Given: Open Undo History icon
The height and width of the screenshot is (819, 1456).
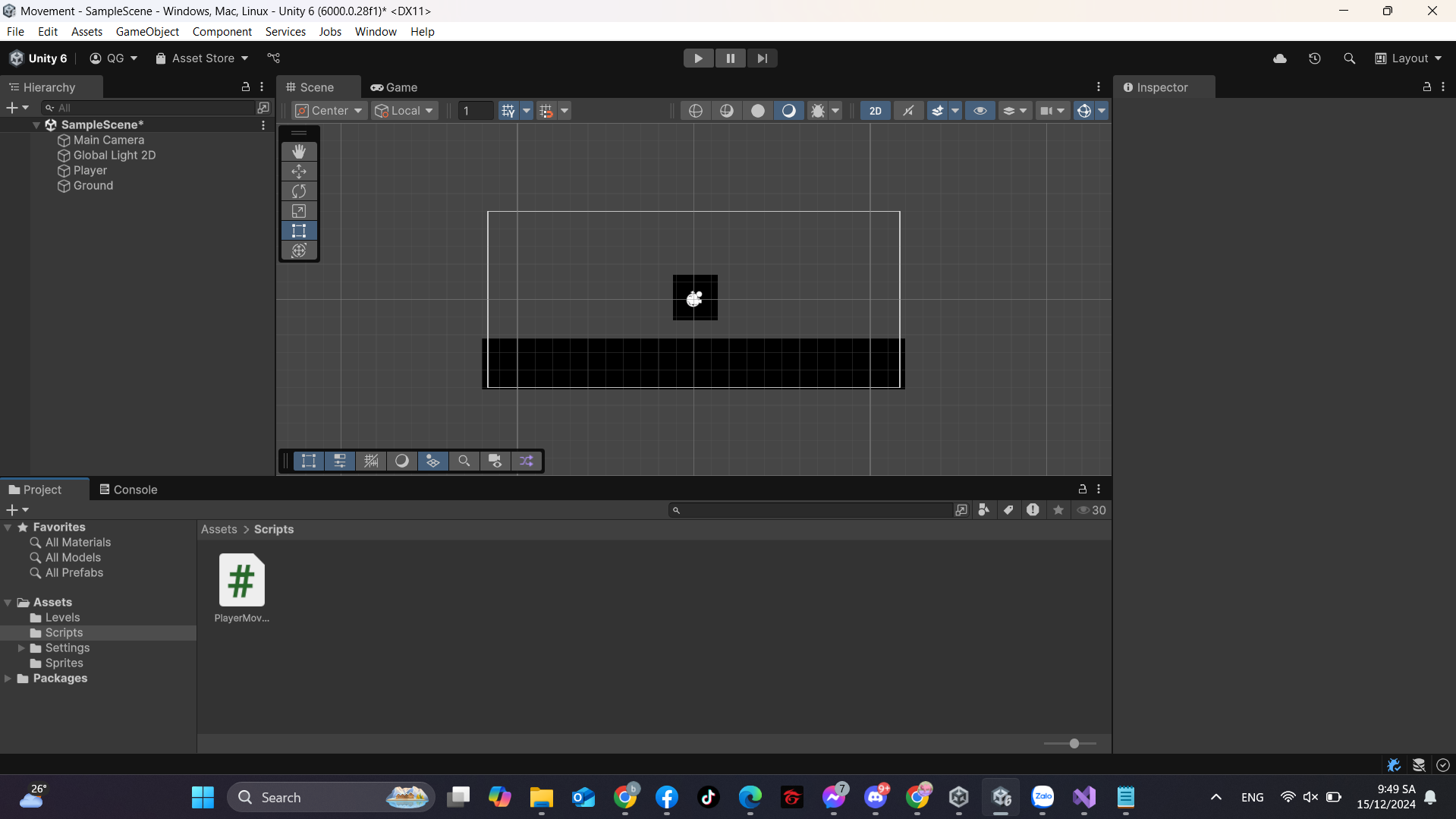Looking at the screenshot, I should [x=1315, y=58].
